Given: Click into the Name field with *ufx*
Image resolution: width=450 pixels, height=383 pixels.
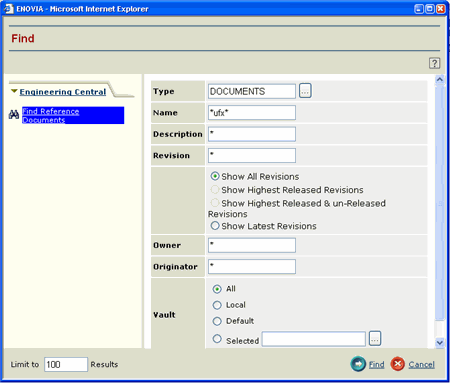Looking at the screenshot, I should (252, 113).
